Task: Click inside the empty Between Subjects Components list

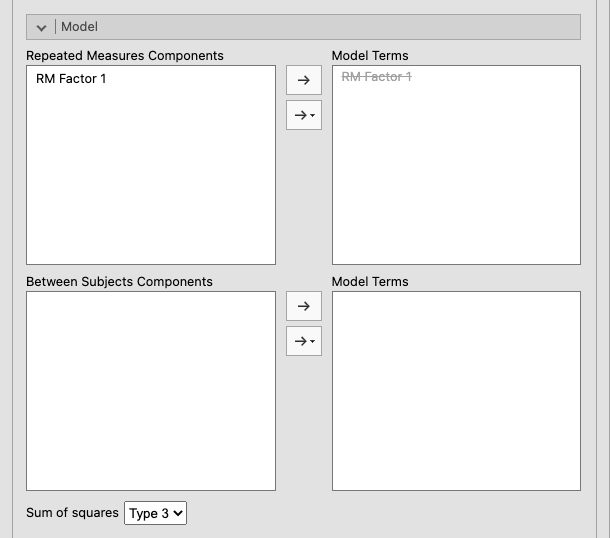Action: [x=150, y=390]
